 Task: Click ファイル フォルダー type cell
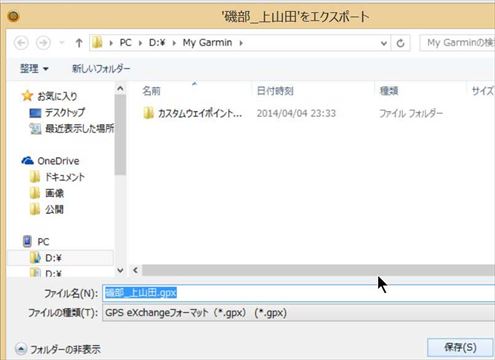click(x=411, y=114)
